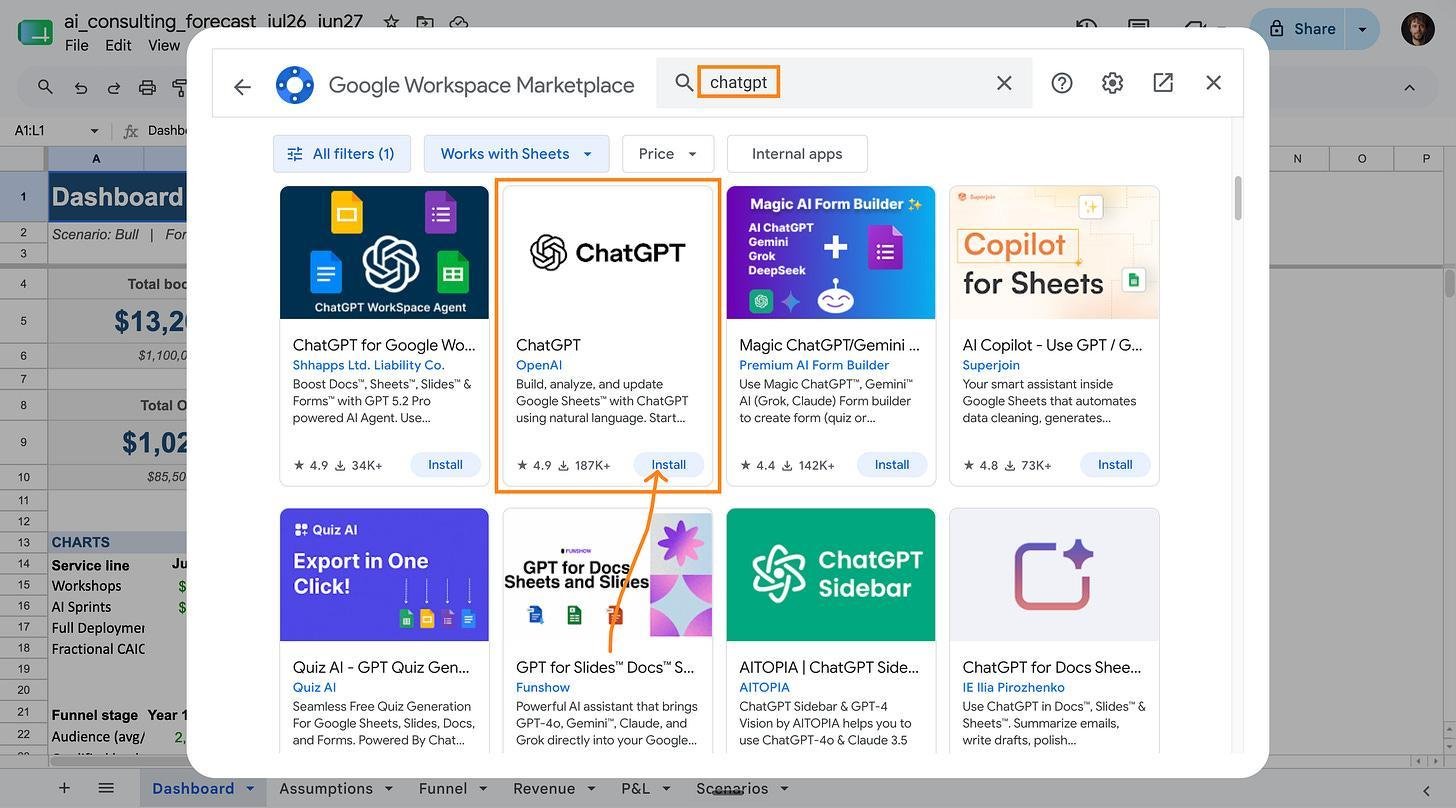Show the side panel with bottom-right chevron
Viewport: 1456px width, 808px height.
coord(1428,790)
